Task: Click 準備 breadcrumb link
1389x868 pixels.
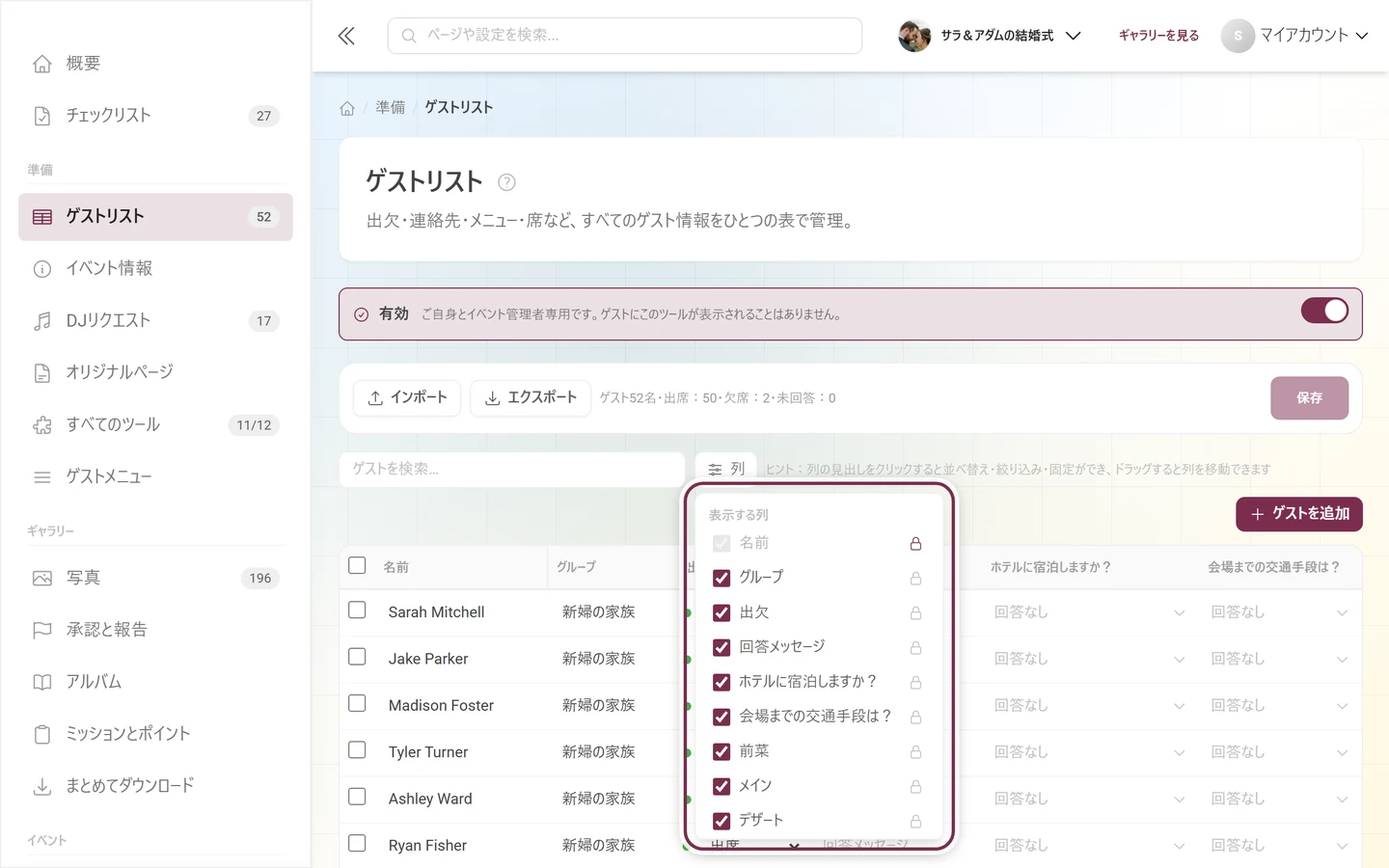Action: (391, 108)
